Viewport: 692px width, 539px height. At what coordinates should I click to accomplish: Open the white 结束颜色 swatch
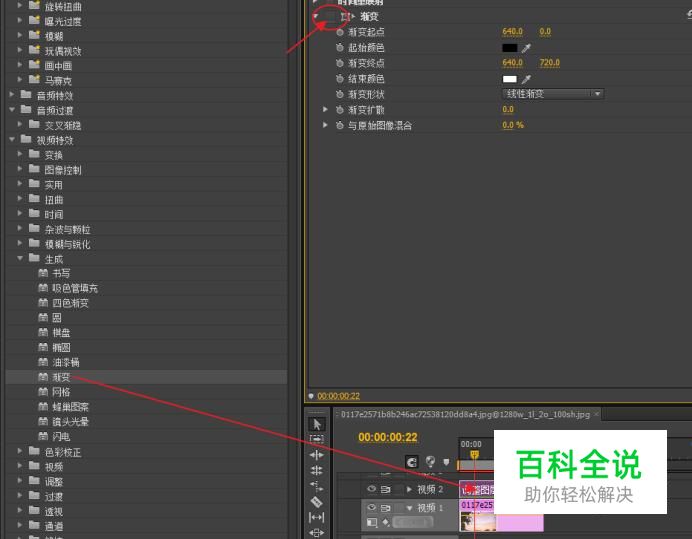[x=509, y=79]
